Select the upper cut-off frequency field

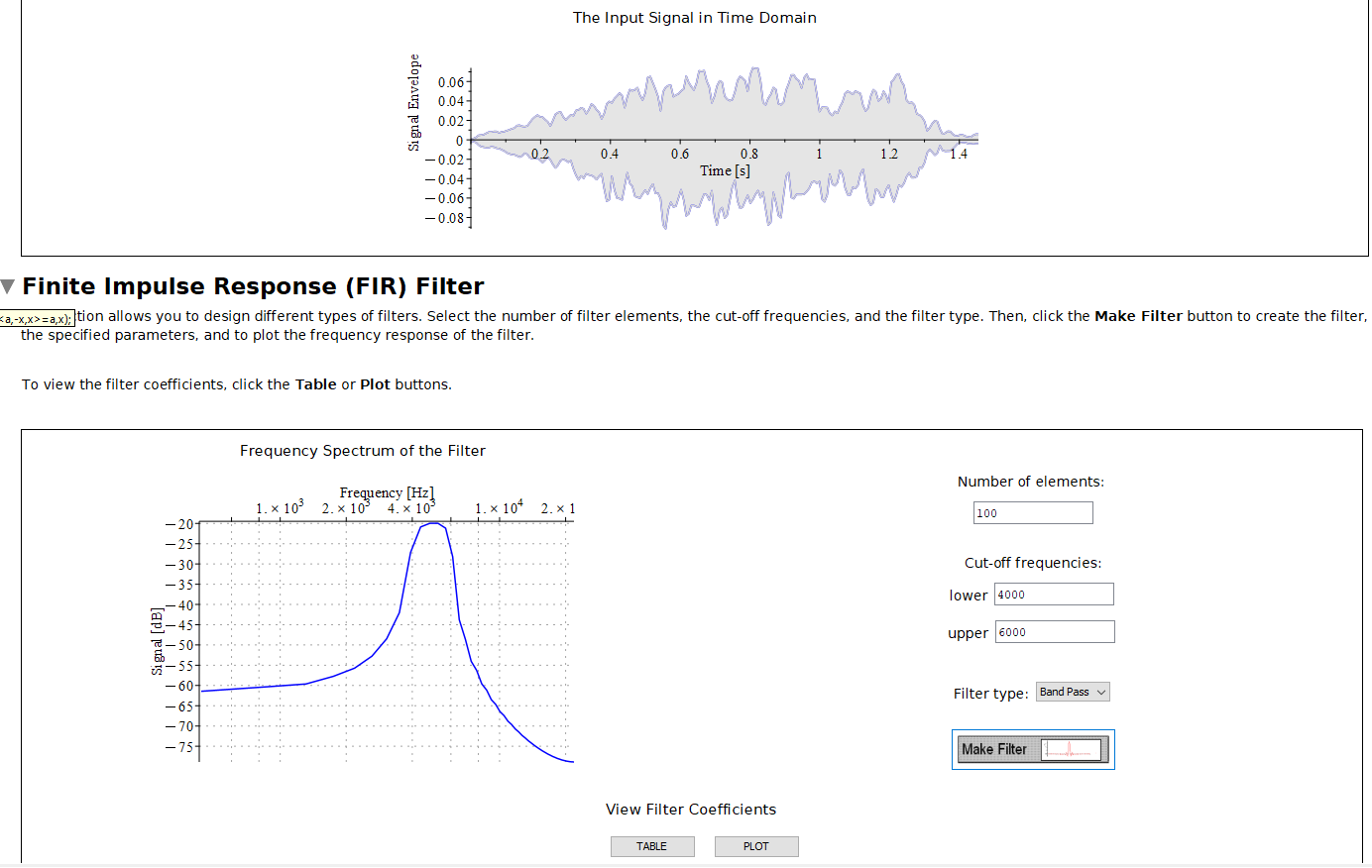click(x=1055, y=632)
